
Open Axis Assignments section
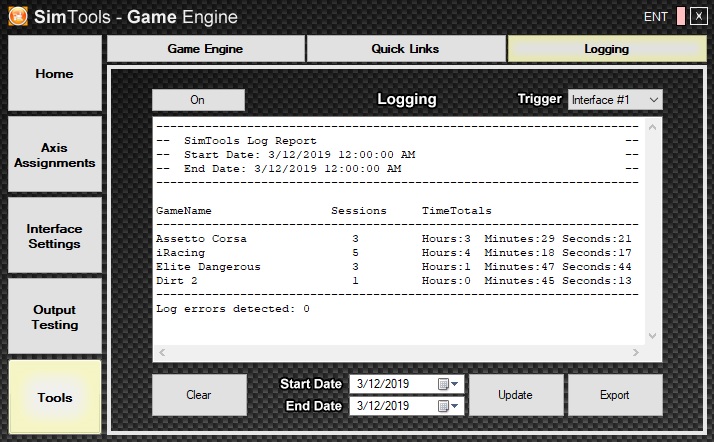pos(55,154)
